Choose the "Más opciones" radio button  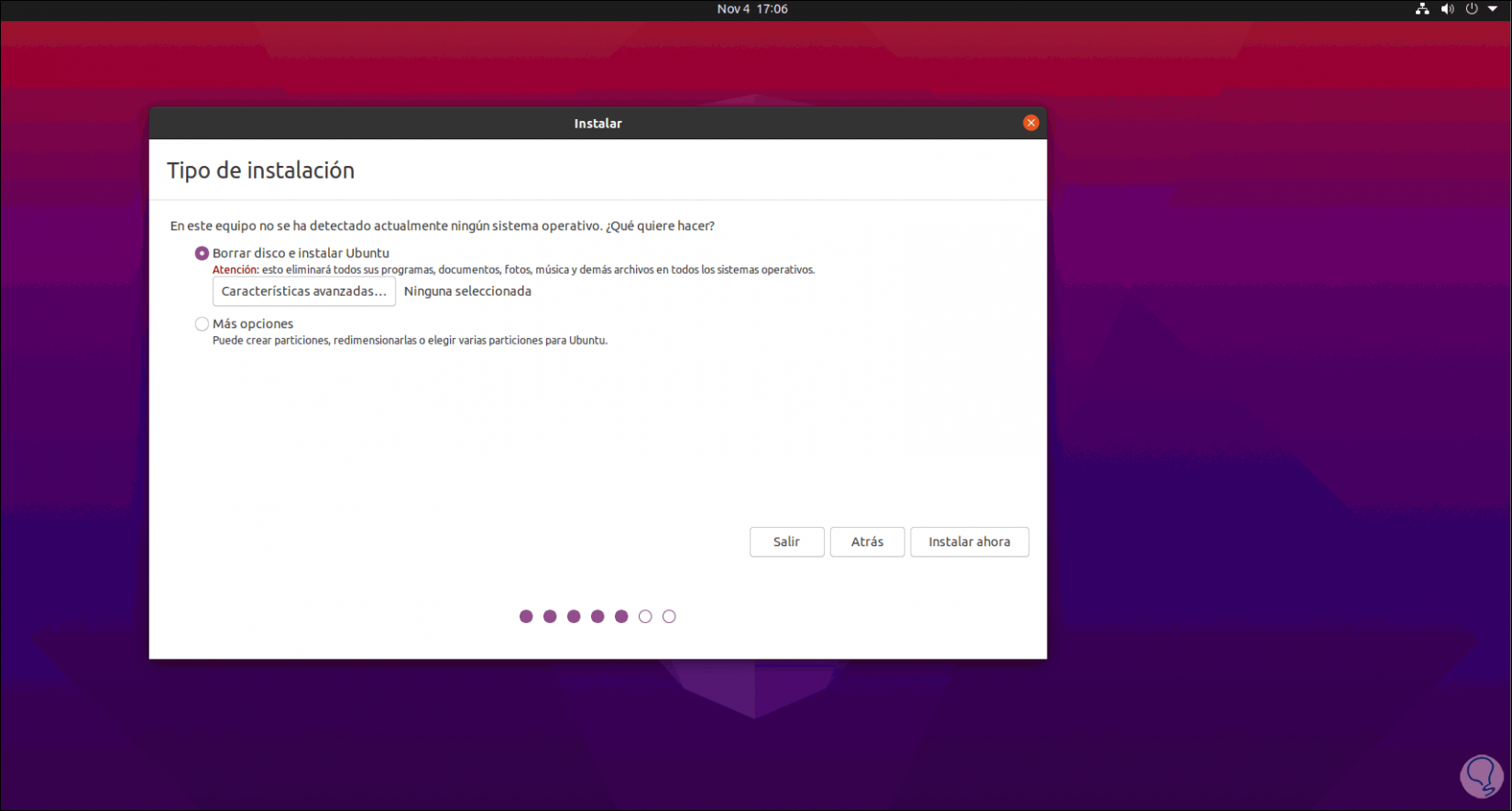pyautogui.click(x=202, y=323)
